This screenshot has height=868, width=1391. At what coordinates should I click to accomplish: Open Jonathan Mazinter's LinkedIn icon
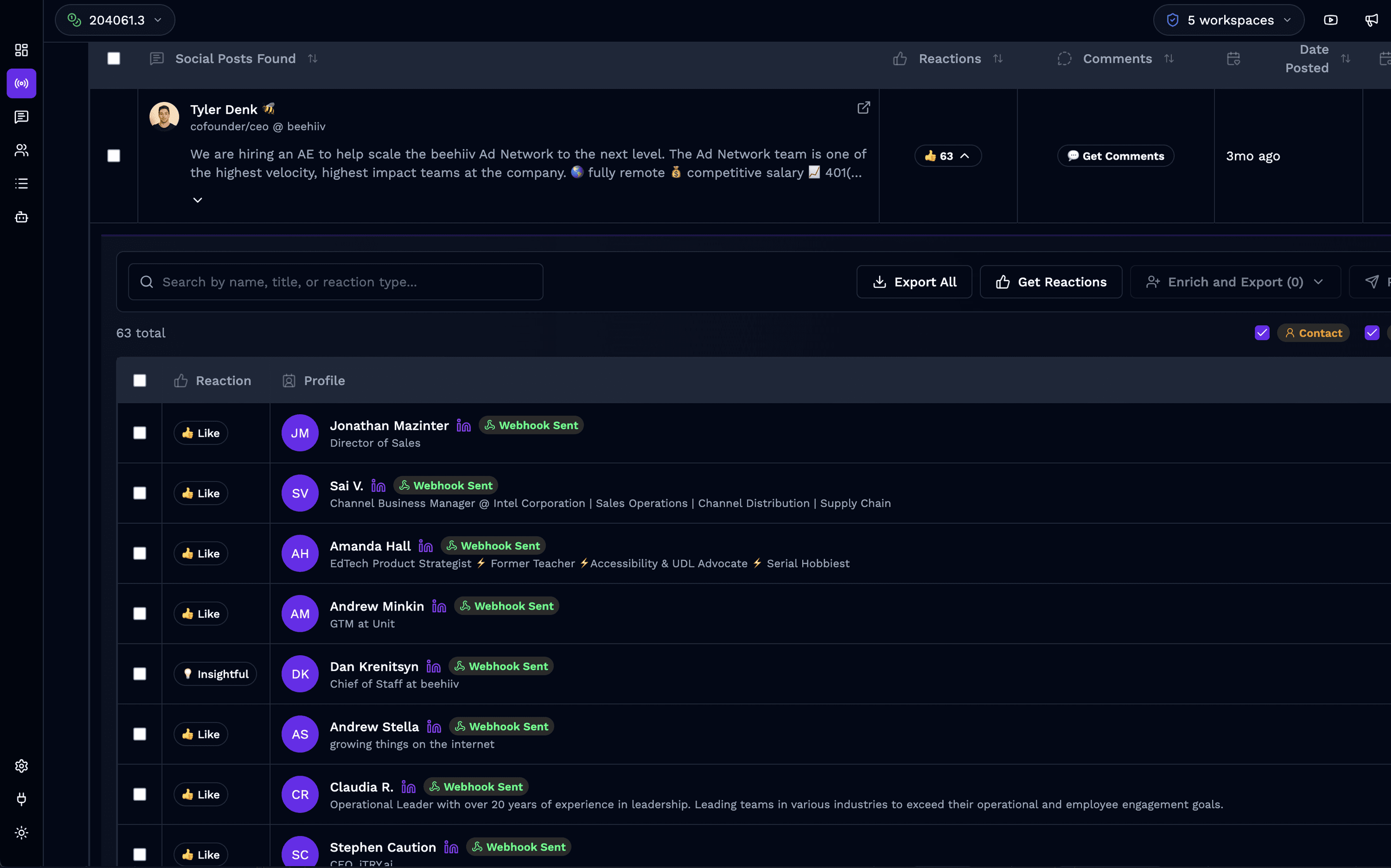[x=463, y=426]
